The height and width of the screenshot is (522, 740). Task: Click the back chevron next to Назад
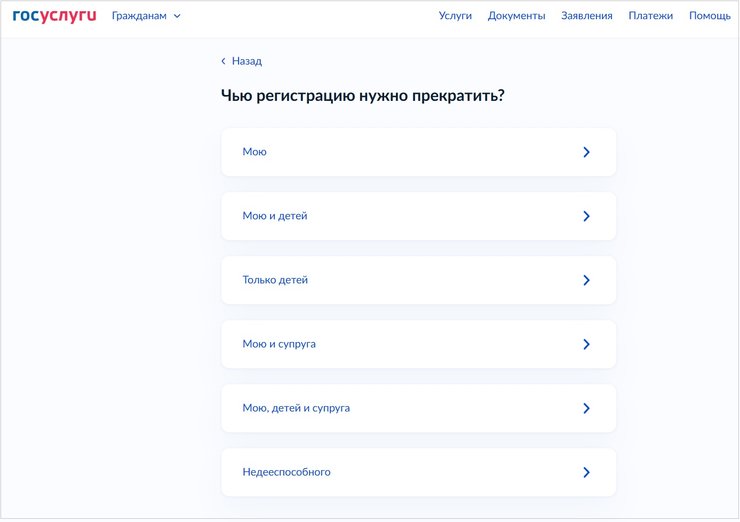point(223,61)
